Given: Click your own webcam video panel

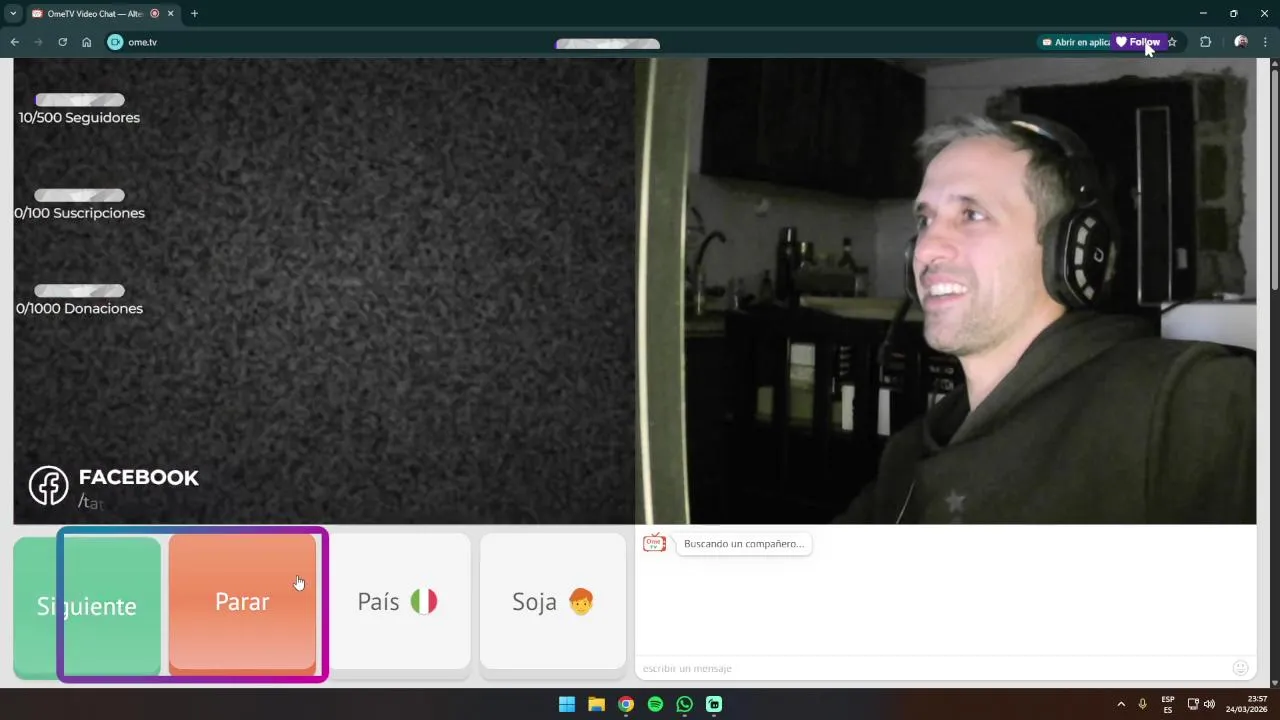Looking at the screenshot, I should [946, 290].
